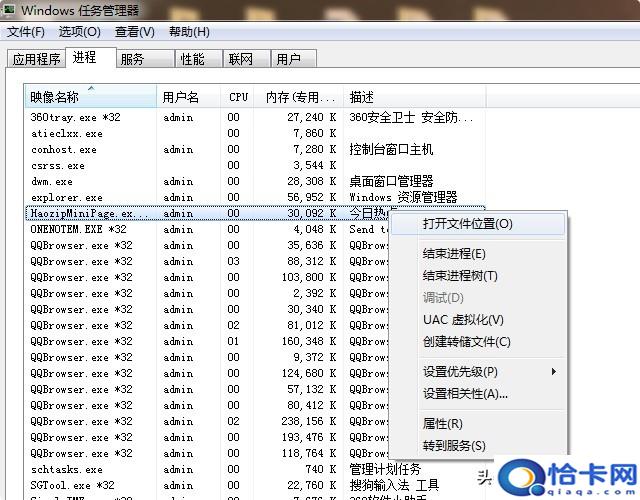Viewport: 640px width, 500px height.
Task: Click the Task Manager title bar icon
Action: [9, 9]
